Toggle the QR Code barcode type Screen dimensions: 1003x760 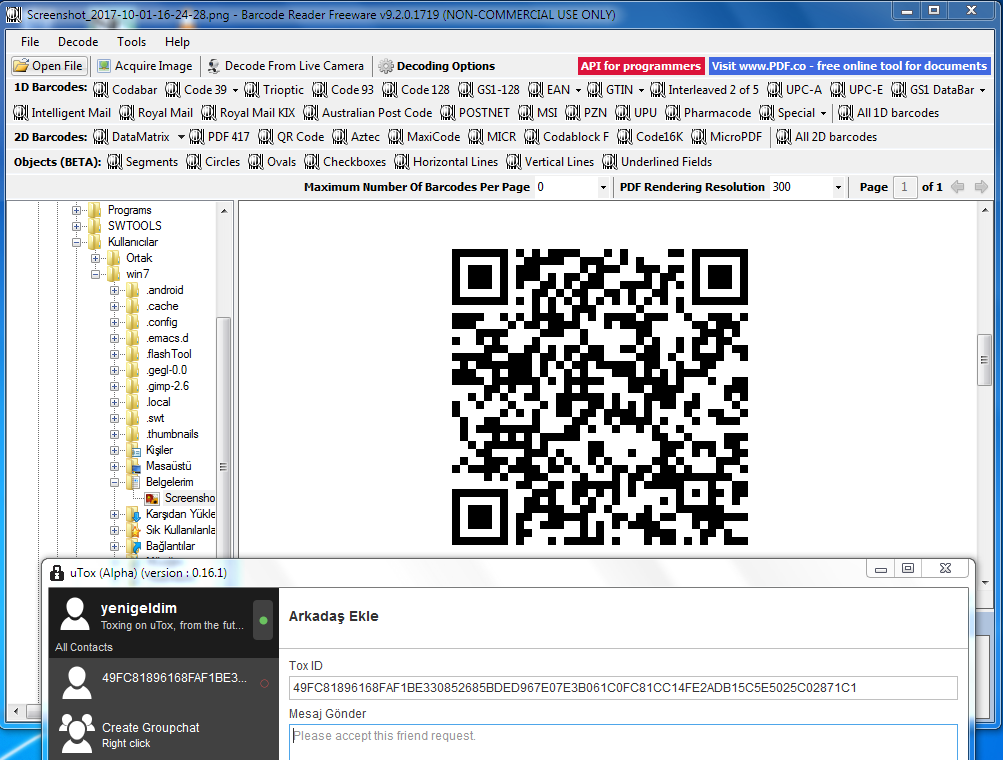pyautogui.click(x=291, y=137)
